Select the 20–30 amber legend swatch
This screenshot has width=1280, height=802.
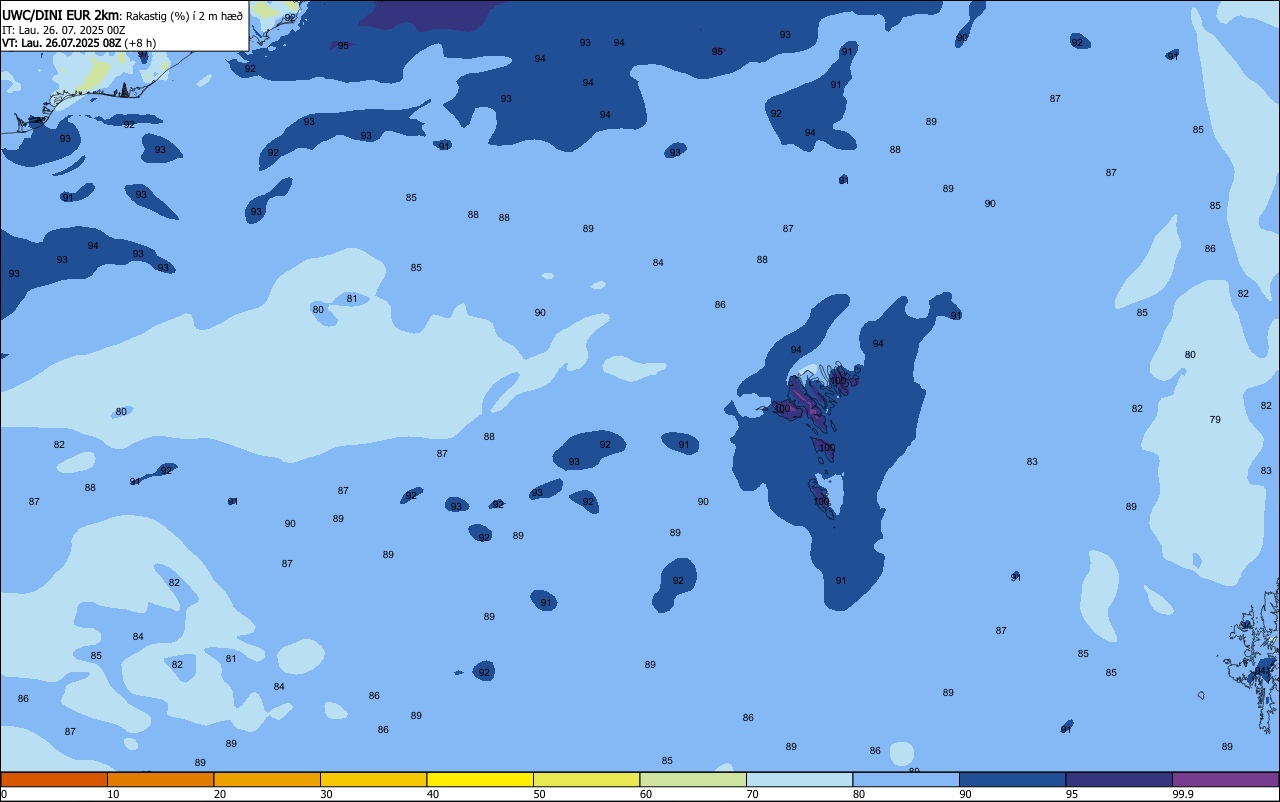point(267,779)
